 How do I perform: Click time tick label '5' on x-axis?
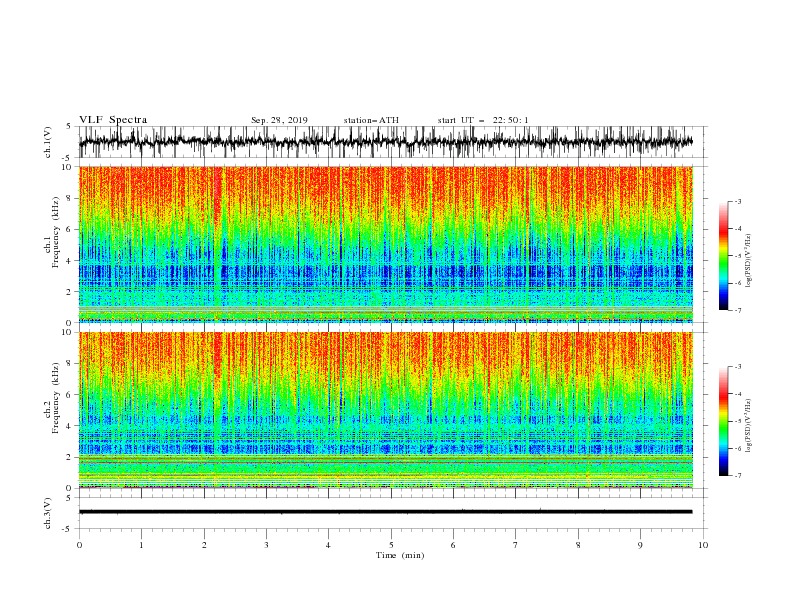coord(391,545)
